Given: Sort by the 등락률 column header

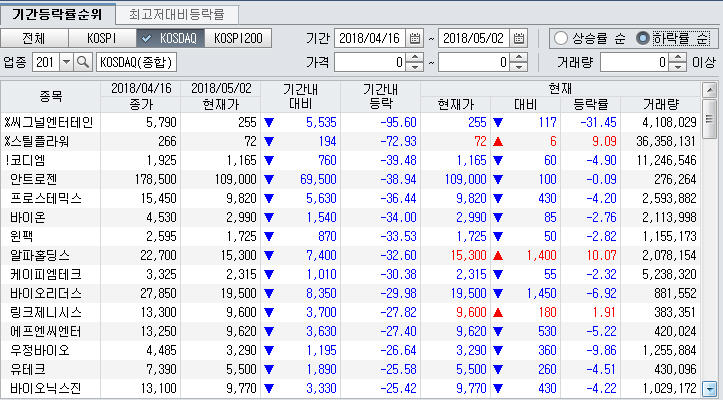Looking at the screenshot, I should pyautogui.click(x=591, y=105).
